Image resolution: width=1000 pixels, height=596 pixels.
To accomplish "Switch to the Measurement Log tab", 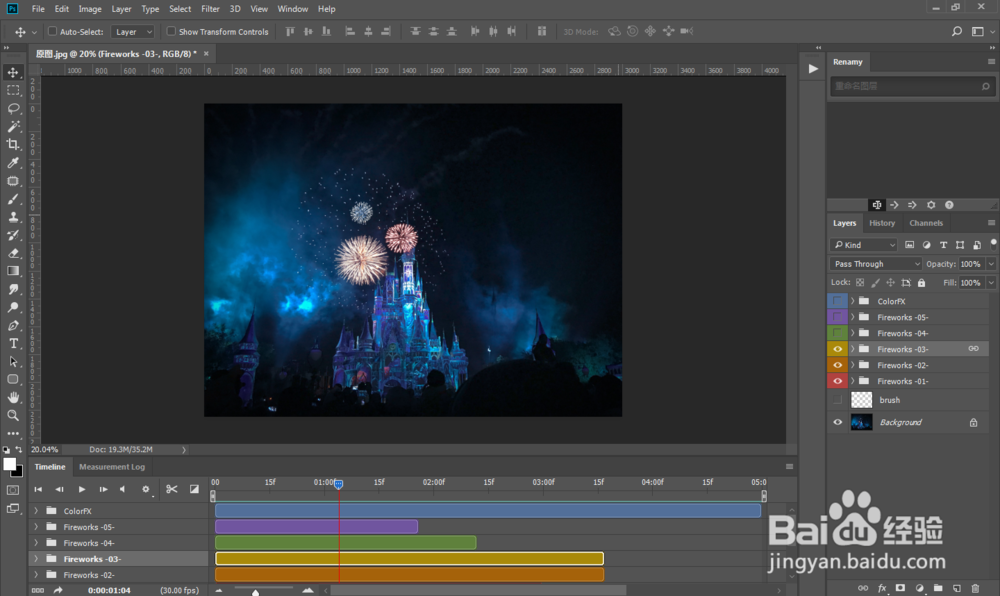I will pos(112,467).
